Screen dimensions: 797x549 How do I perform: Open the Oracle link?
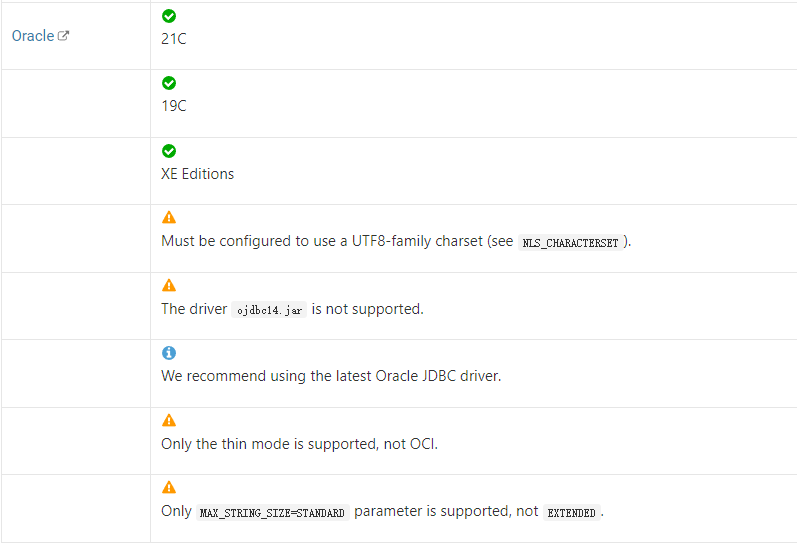click(32, 36)
